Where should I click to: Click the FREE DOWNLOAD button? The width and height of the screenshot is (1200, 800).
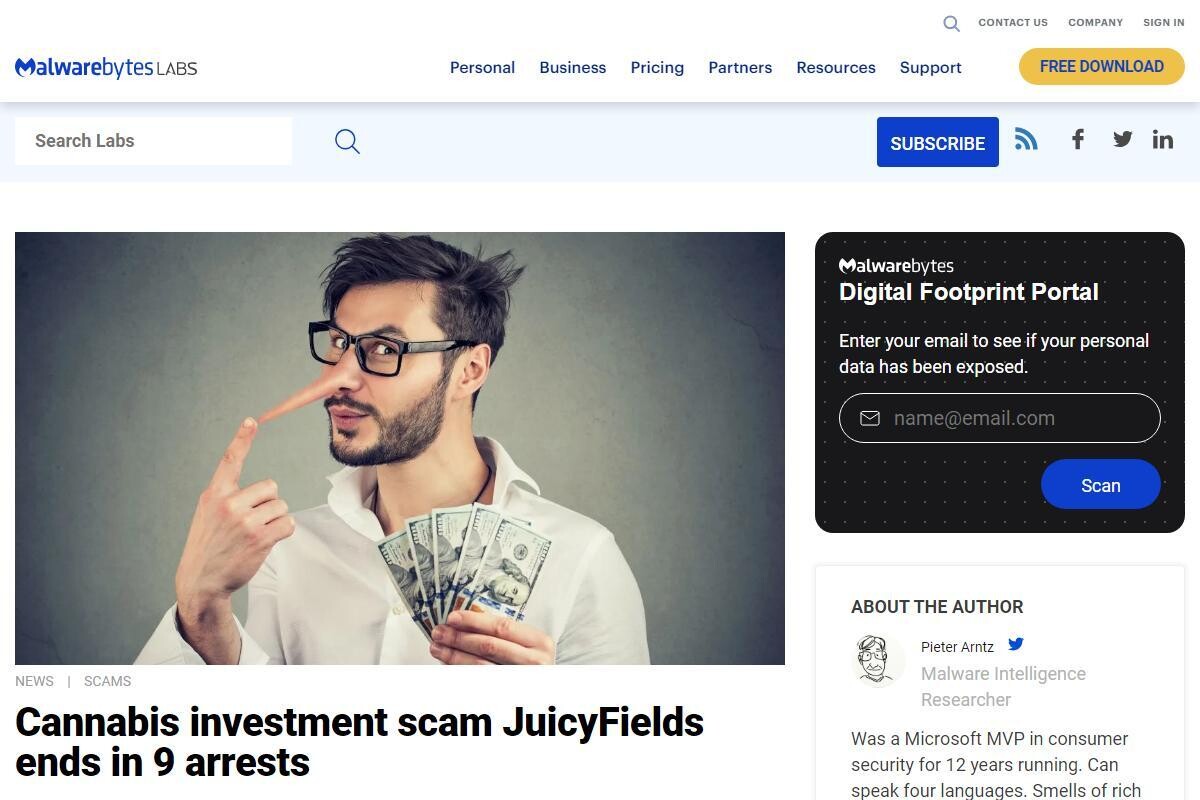[1102, 67]
